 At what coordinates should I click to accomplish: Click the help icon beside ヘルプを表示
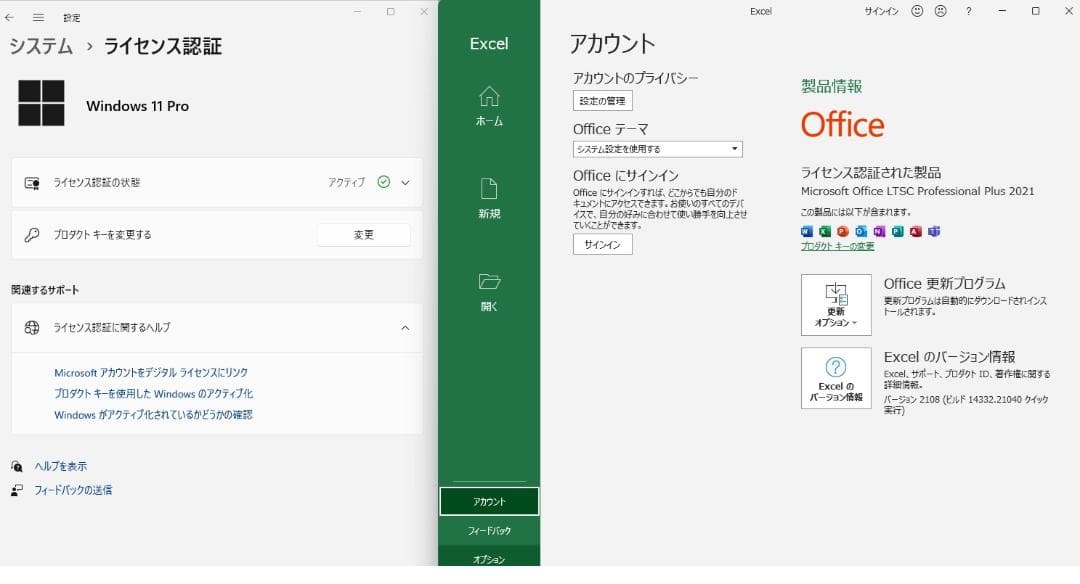[17, 466]
